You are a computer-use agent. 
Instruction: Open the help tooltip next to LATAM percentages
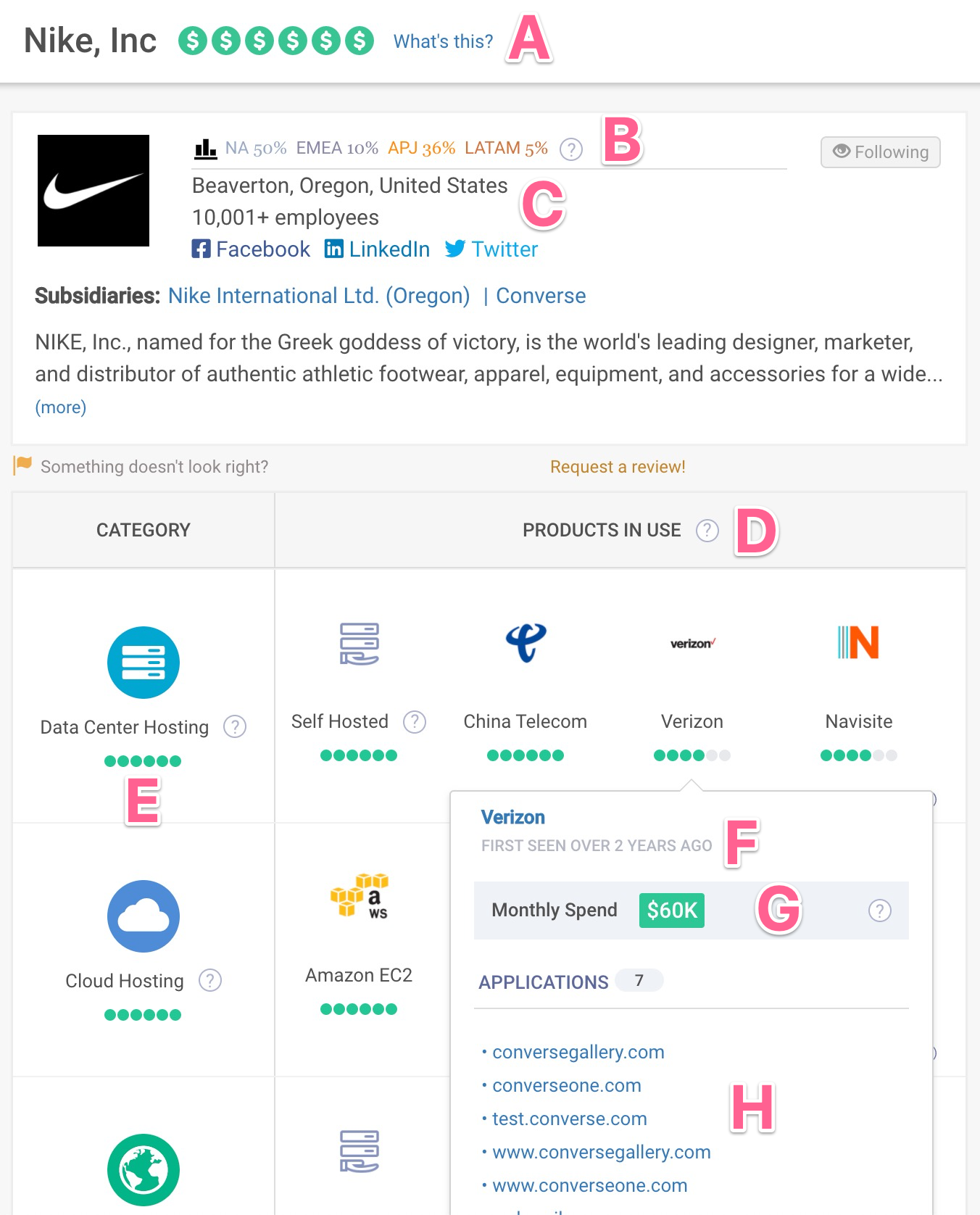(x=571, y=149)
